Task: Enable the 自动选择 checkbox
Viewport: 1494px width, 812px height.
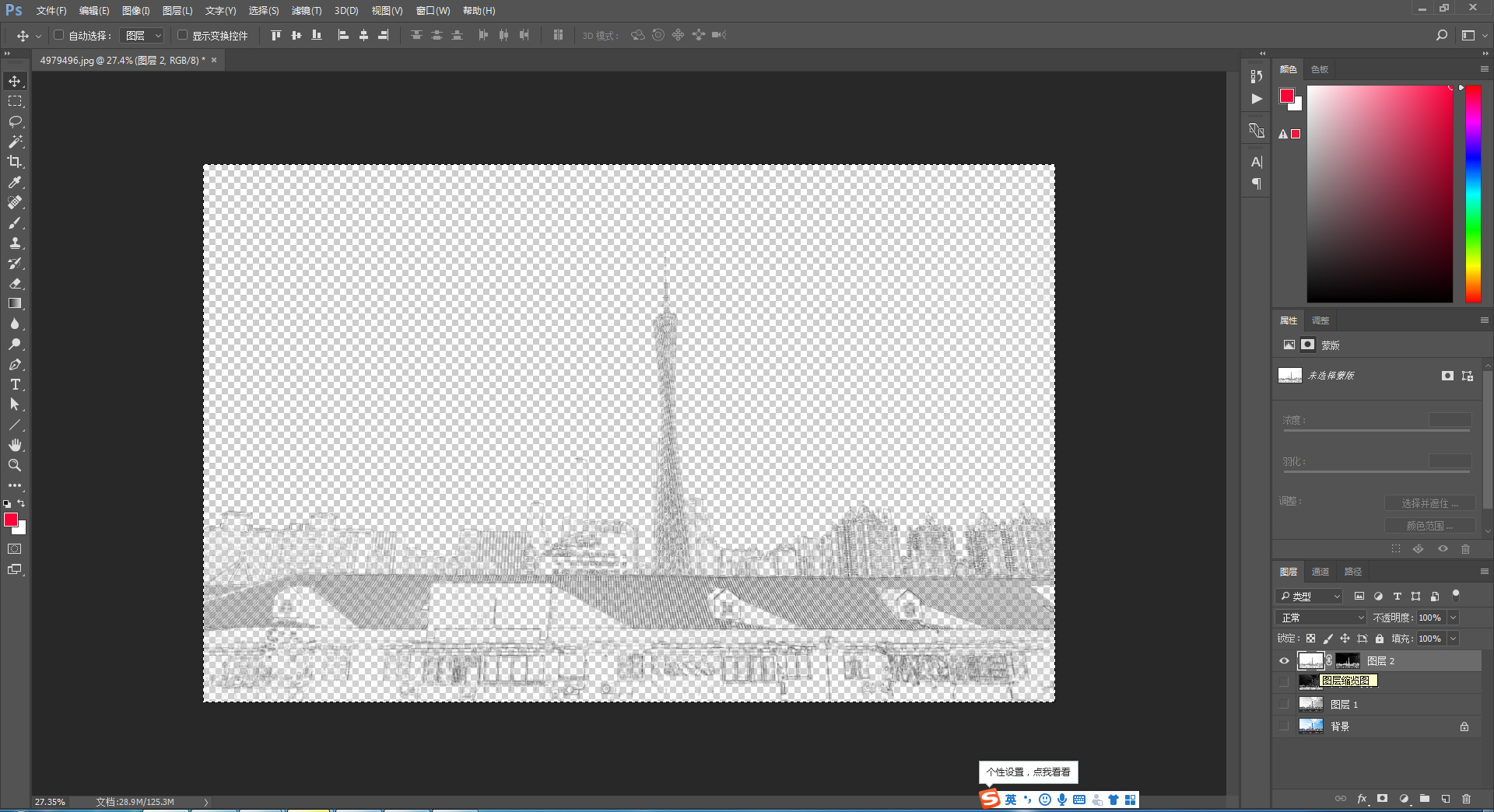Action: click(58, 35)
